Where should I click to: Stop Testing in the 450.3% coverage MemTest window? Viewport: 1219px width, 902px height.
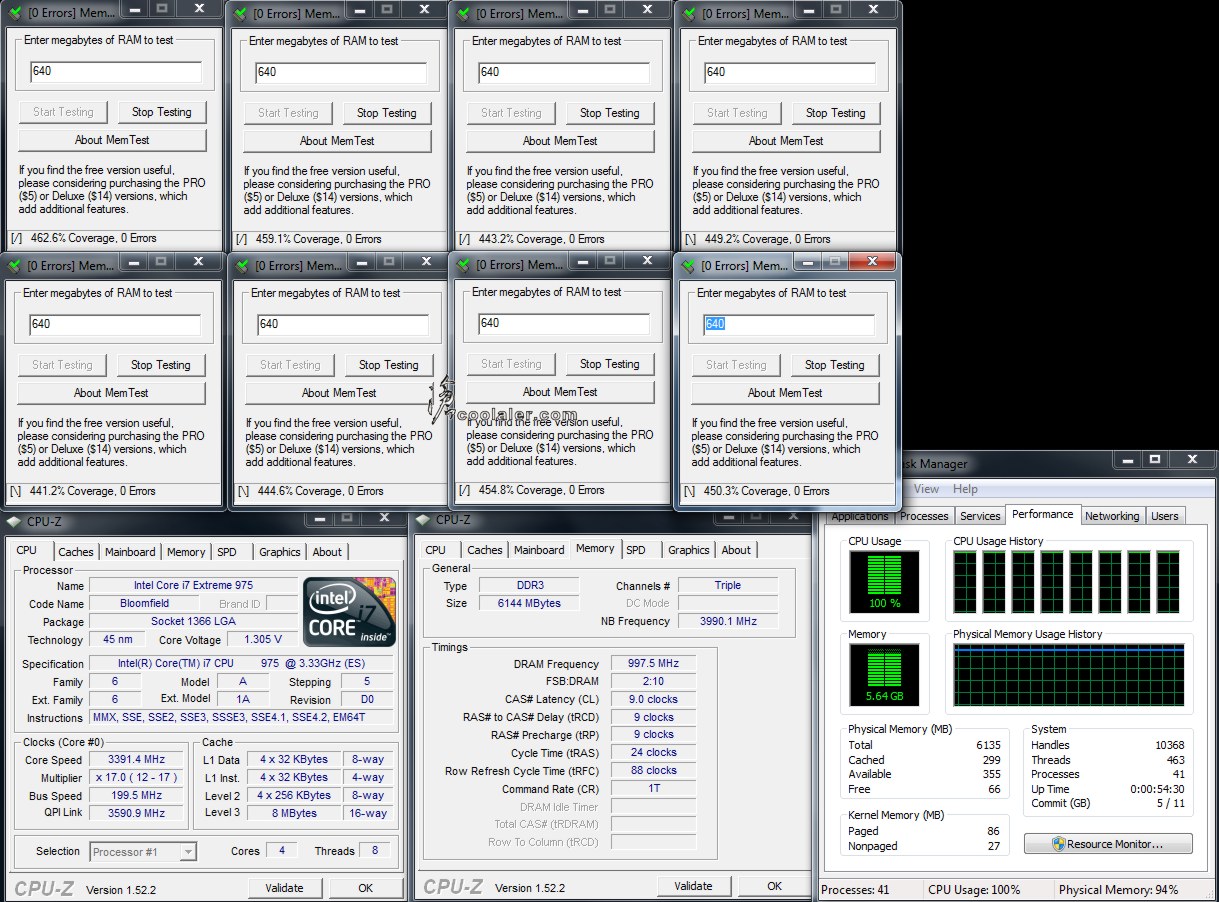(x=835, y=365)
